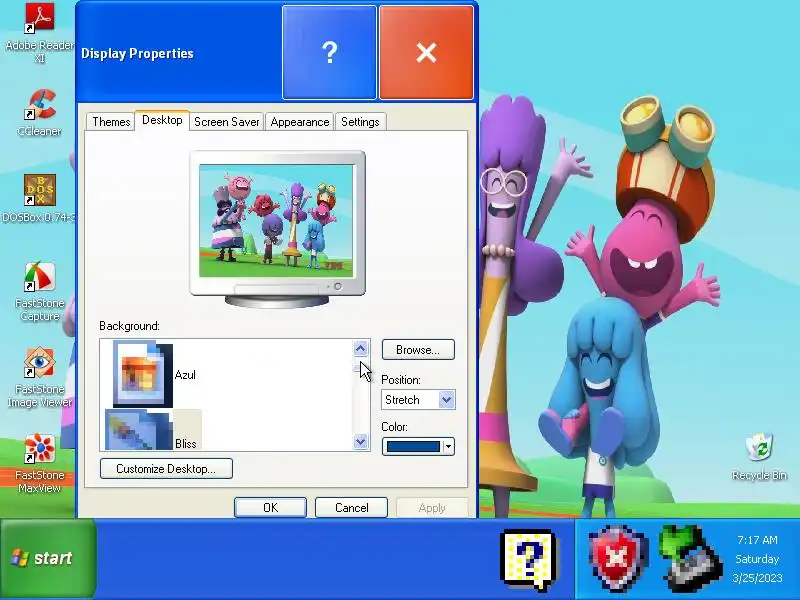Click the date 3/25/2023 in the tray
Image resolution: width=800 pixels, height=600 pixels.
(x=757, y=578)
